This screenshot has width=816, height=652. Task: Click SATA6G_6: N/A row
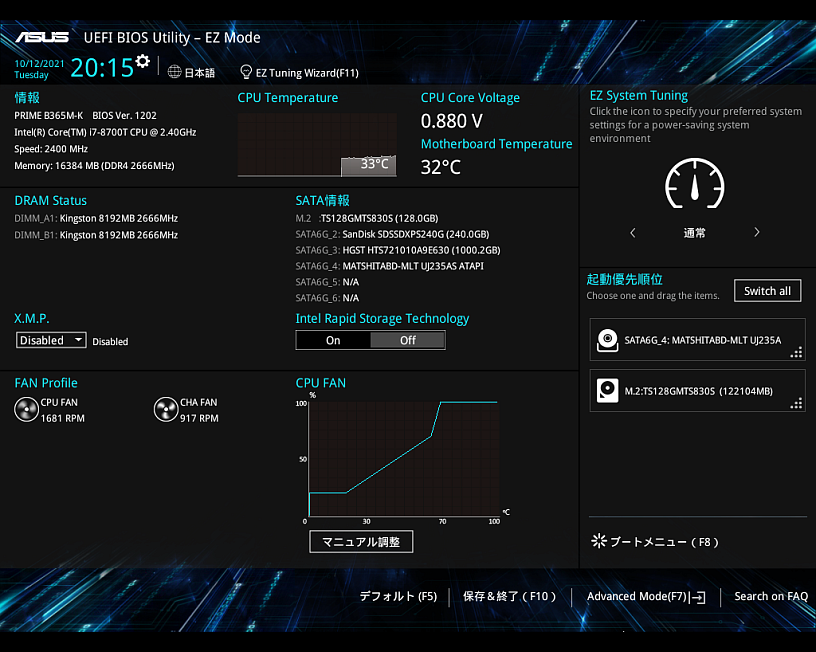(327, 298)
